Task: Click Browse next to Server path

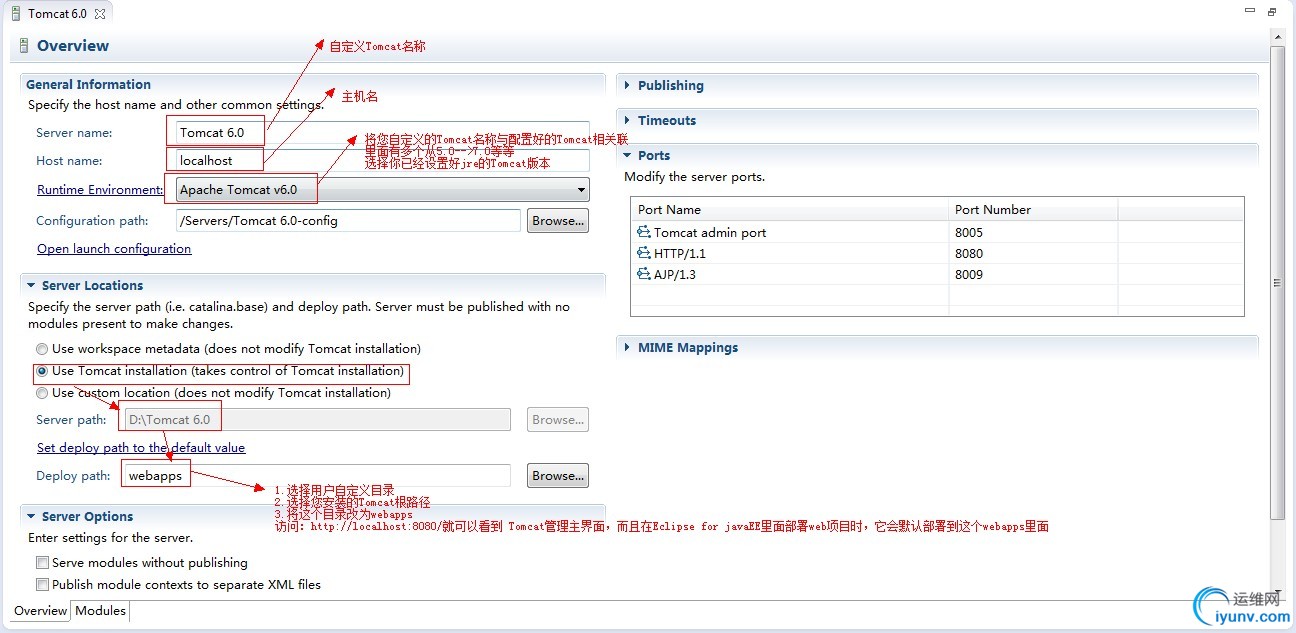Action: (x=557, y=420)
